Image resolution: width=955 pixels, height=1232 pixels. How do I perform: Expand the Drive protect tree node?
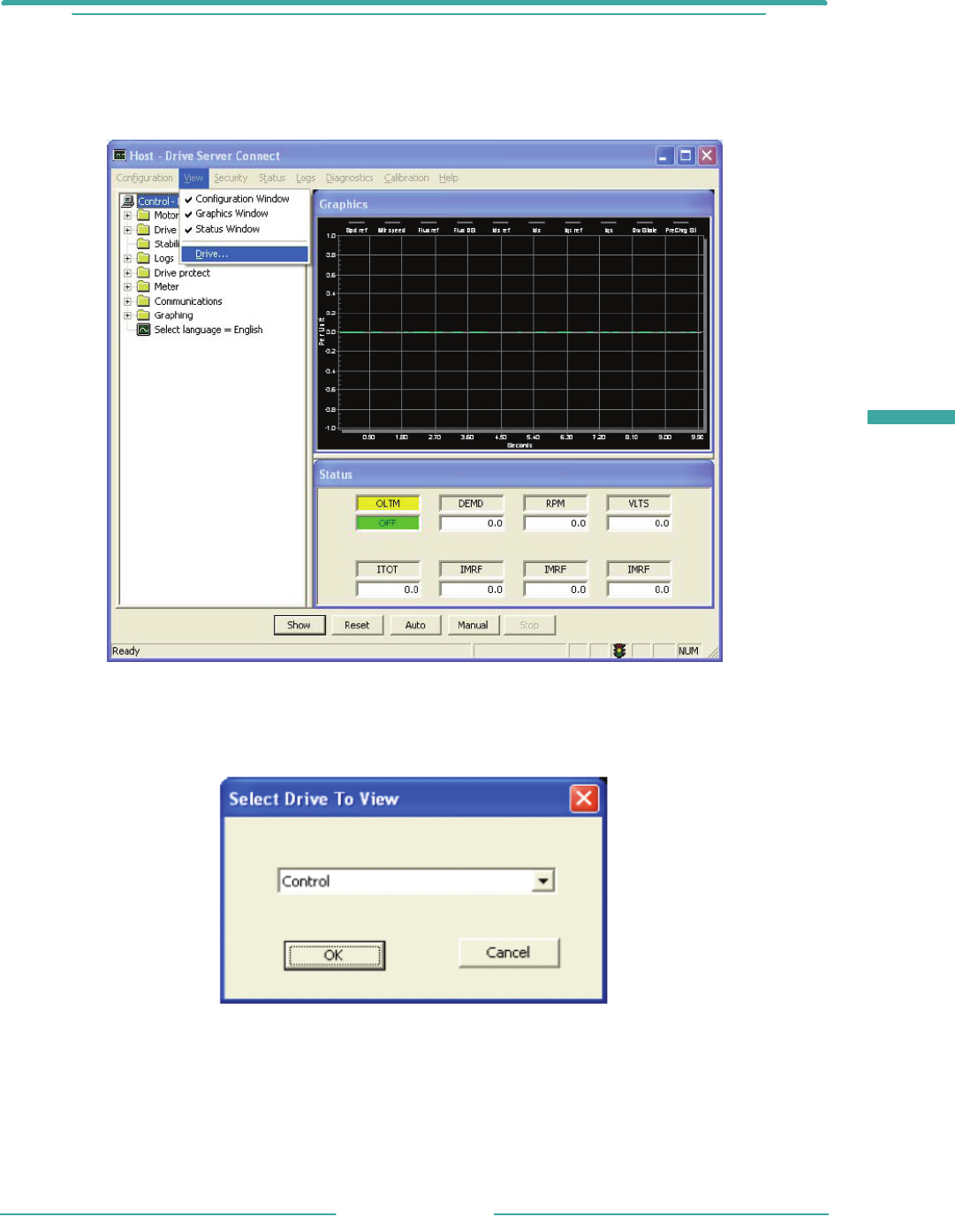pyautogui.click(x=127, y=273)
